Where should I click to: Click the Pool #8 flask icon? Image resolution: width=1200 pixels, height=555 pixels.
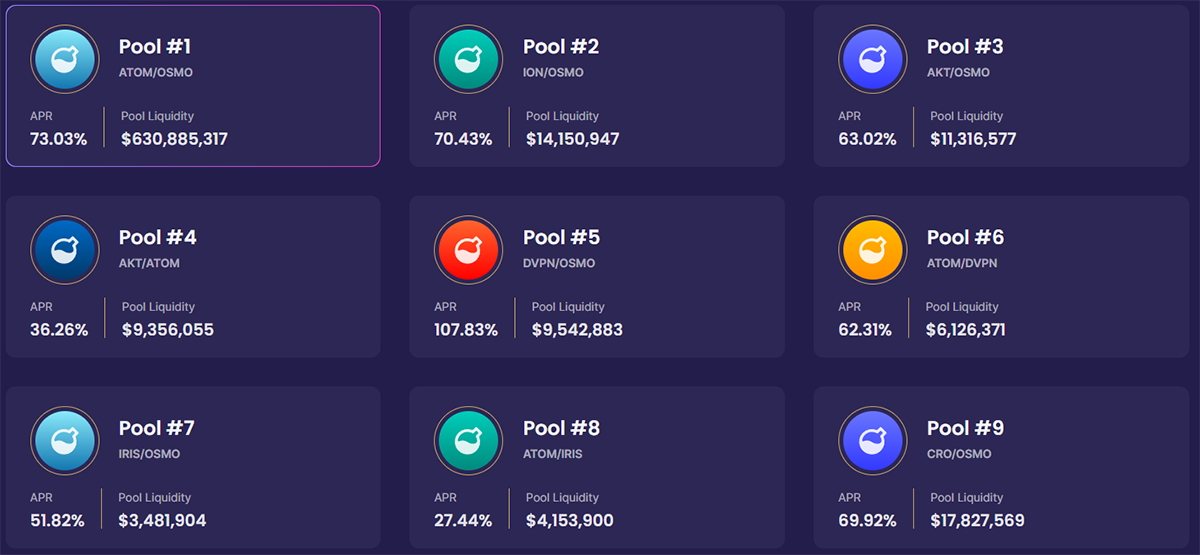(468, 441)
